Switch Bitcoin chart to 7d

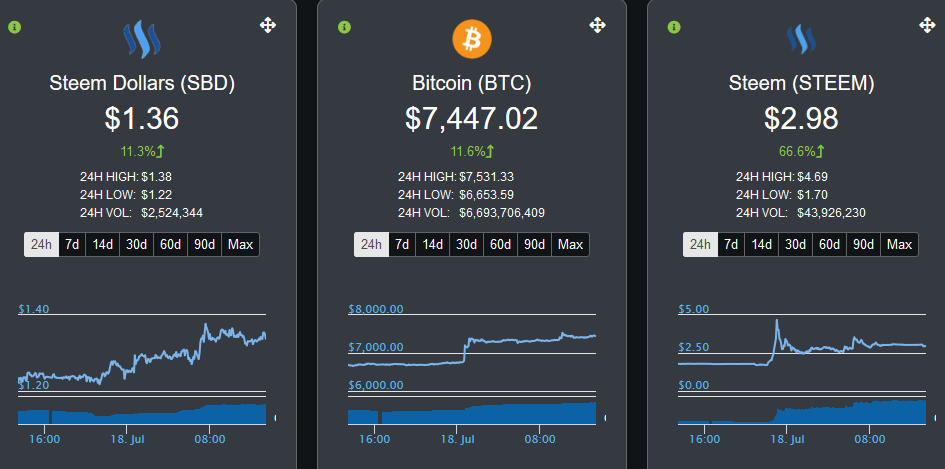point(402,245)
